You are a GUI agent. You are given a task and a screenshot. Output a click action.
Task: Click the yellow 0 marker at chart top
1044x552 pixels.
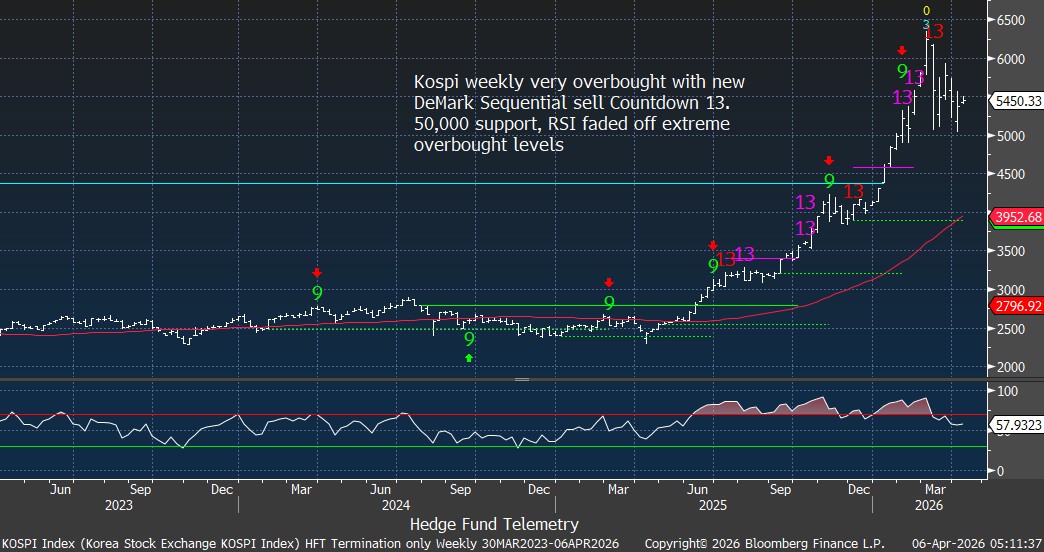(926, 11)
